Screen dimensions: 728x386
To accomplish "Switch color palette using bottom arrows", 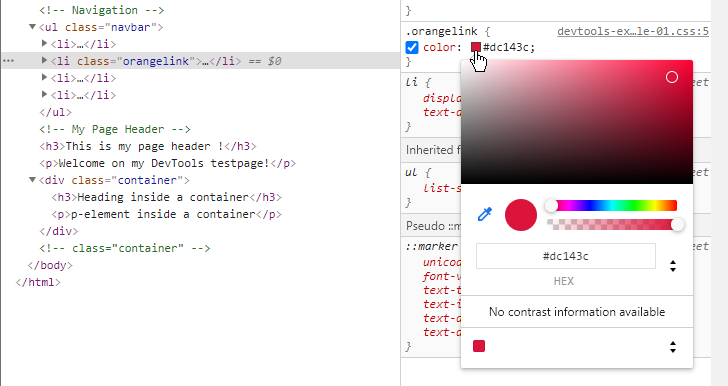I will pos(673,347).
